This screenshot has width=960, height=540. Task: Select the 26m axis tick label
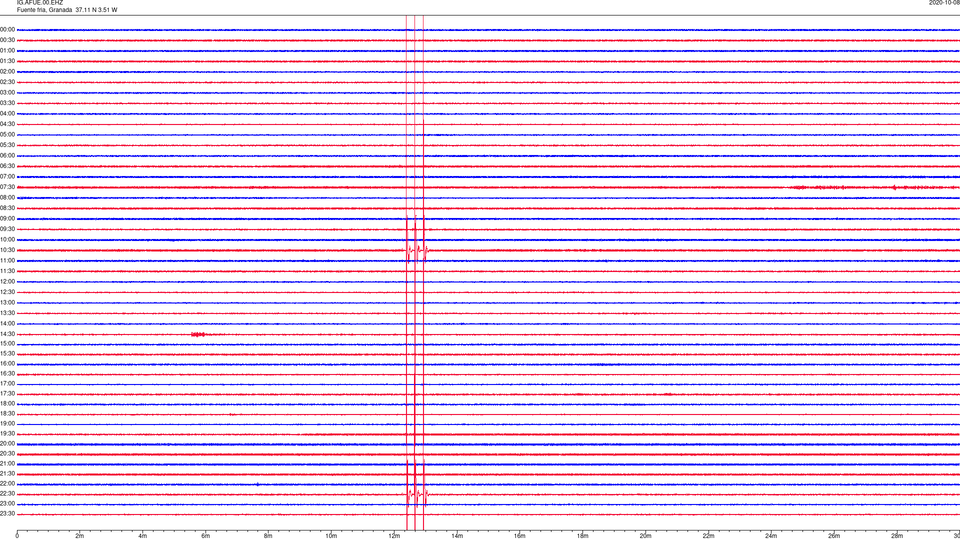[x=834, y=536]
